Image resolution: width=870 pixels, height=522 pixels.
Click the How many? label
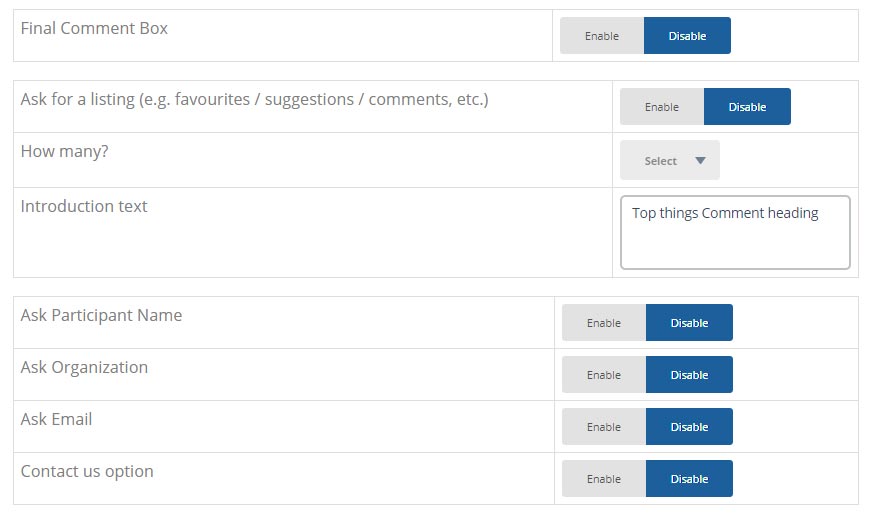pyautogui.click(x=64, y=151)
